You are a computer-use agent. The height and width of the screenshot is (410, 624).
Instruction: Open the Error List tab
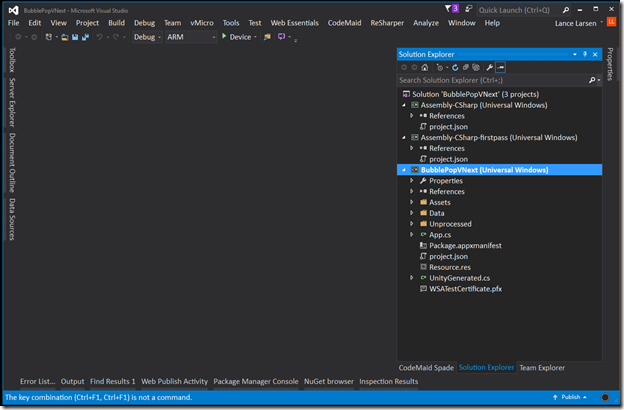37,381
